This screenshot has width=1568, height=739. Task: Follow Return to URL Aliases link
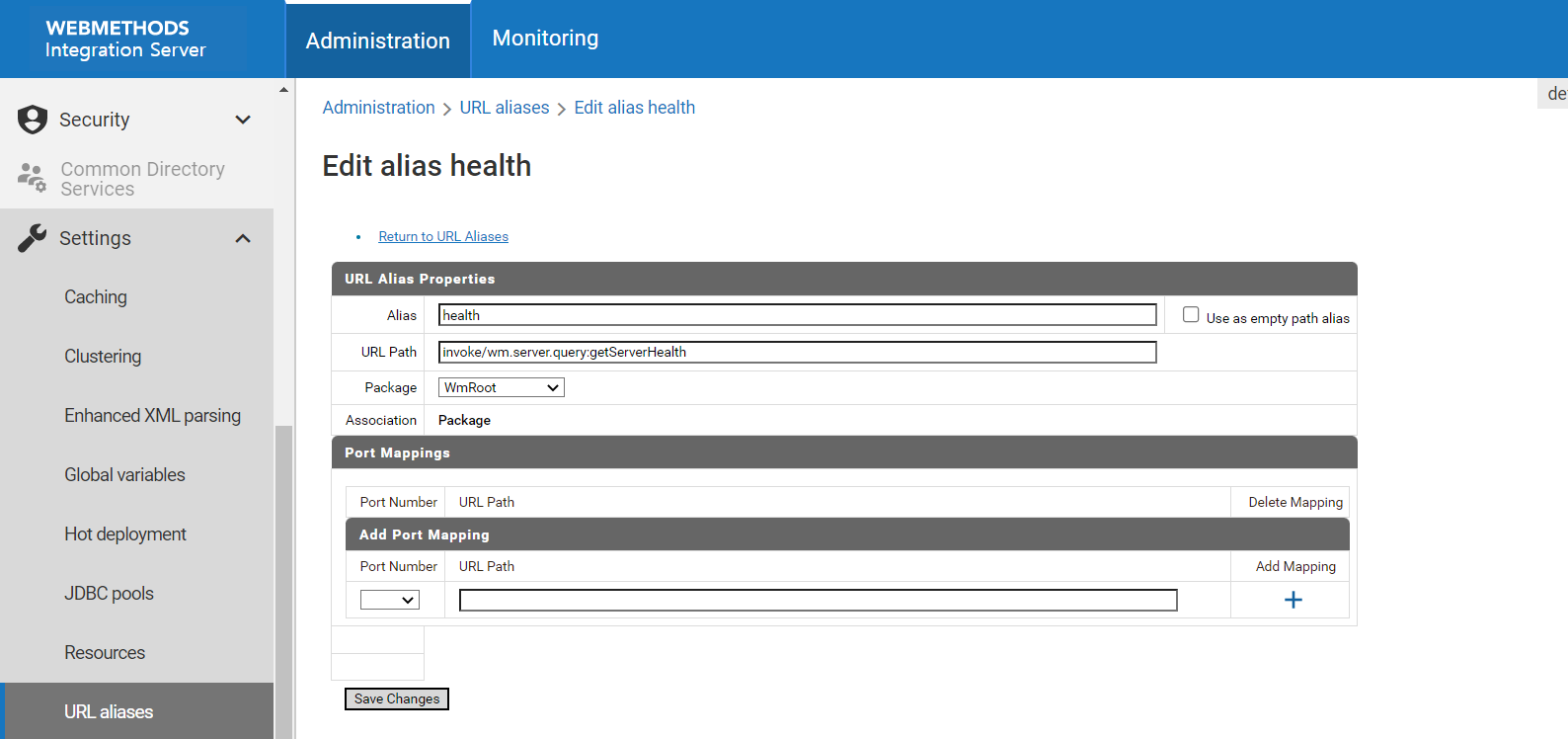(443, 236)
